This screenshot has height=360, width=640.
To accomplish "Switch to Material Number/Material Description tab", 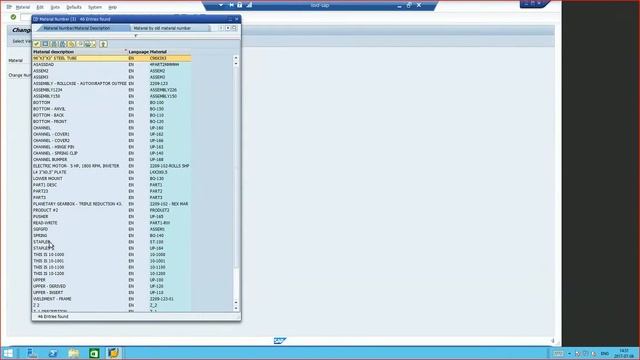I will pyautogui.click(x=82, y=28).
